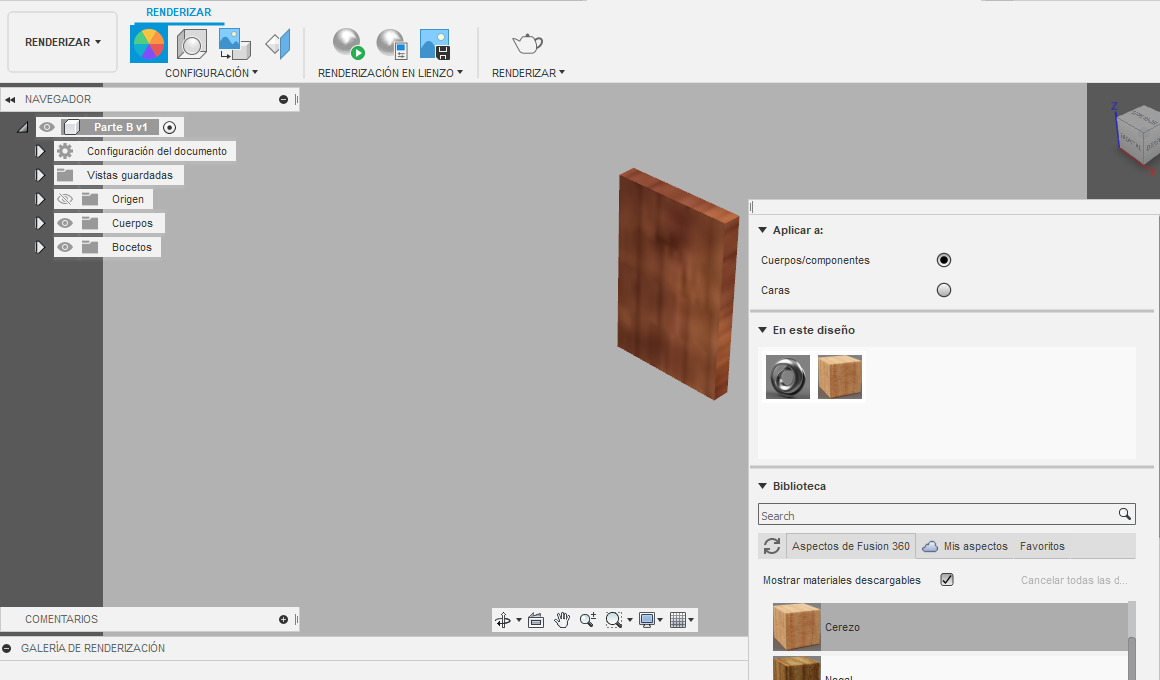1160x680 pixels.
Task: Select the Pan hand tool
Action: [x=562, y=620]
